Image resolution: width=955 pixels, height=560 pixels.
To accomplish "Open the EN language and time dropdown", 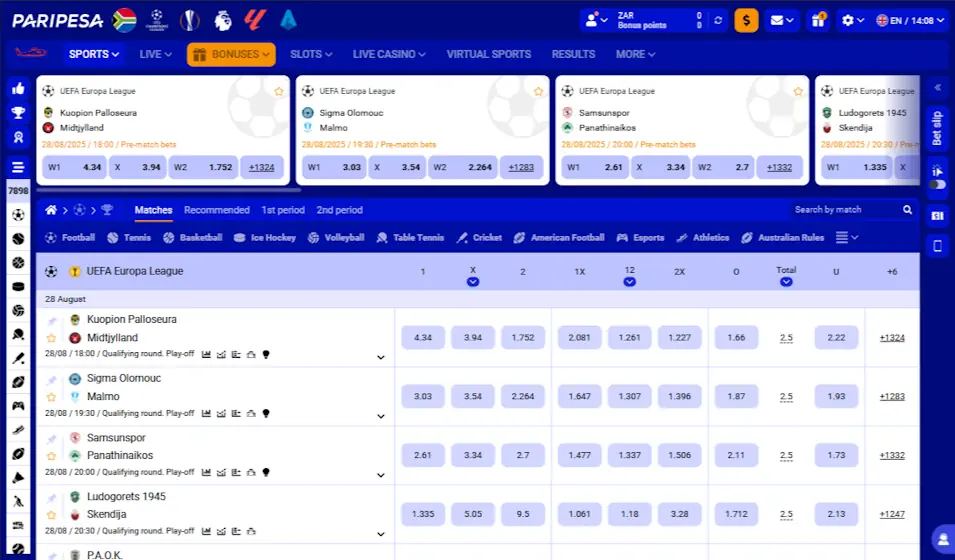I will (910, 21).
